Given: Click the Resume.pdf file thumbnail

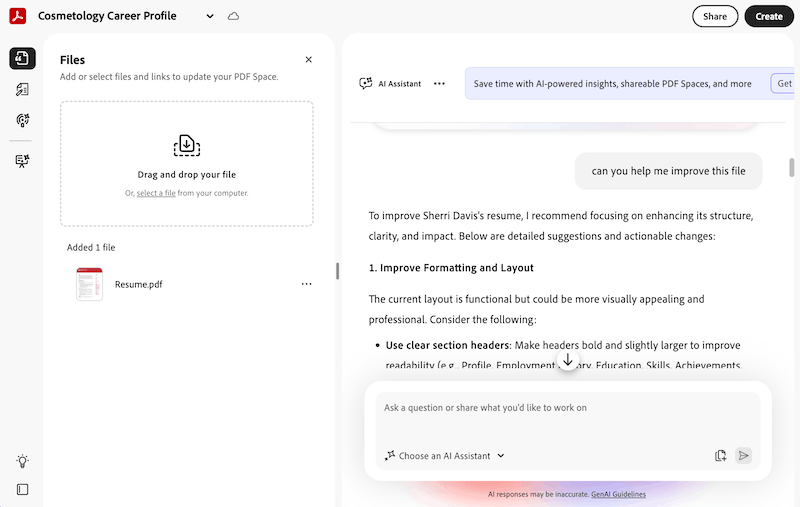Looking at the screenshot, I should [x=89, y=284].
